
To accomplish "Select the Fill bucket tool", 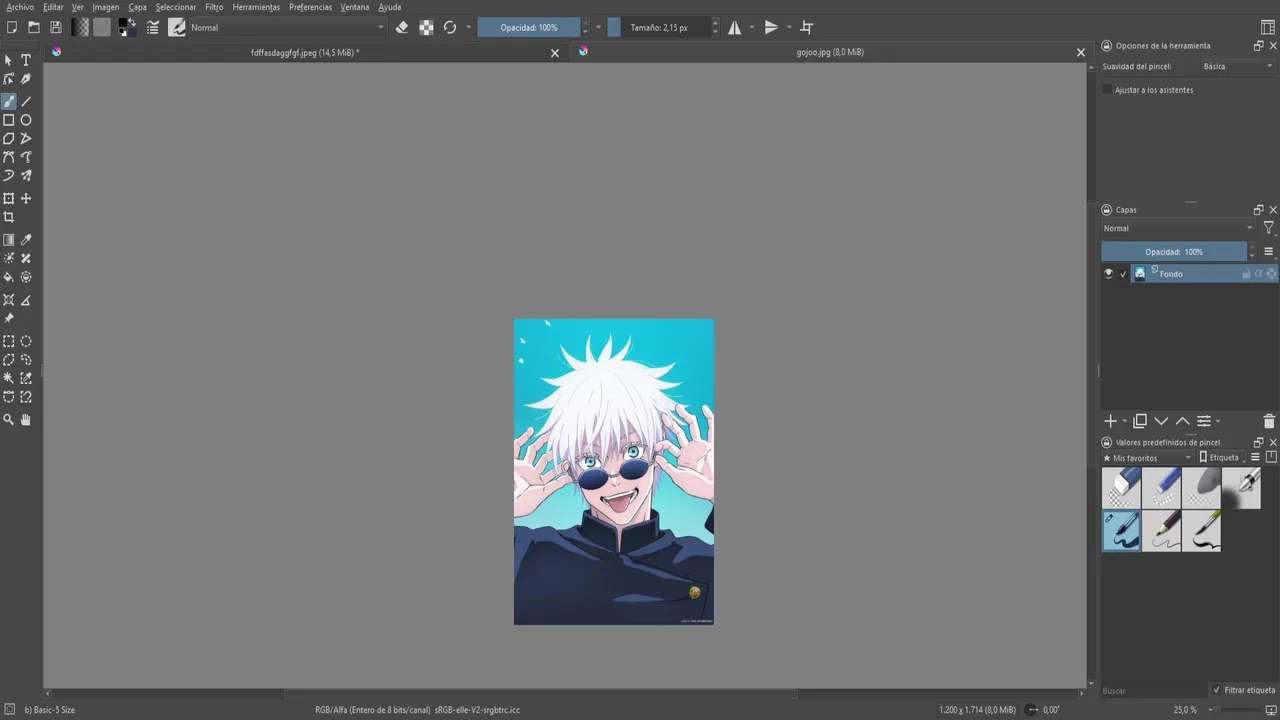I will tap(9, 277).
